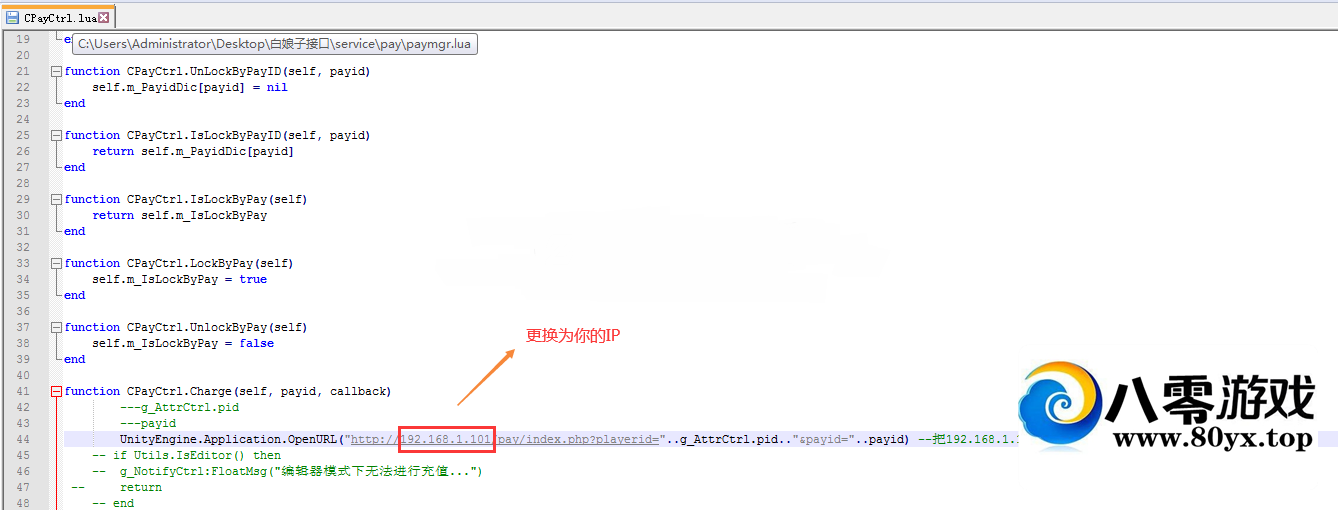
Task: Click the paymgr.lua file path tooltip
Action: pyautogui.click(x=274, y=44)
